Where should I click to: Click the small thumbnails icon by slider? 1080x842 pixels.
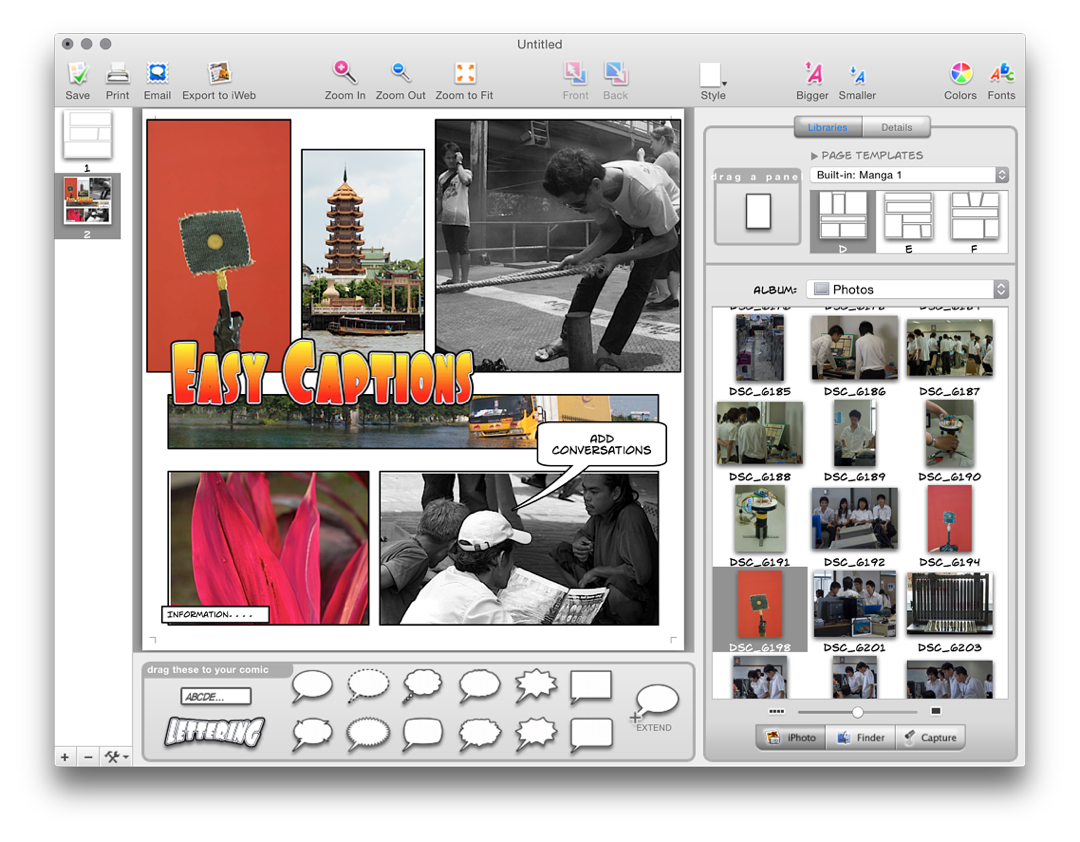(x=777, y=711)
